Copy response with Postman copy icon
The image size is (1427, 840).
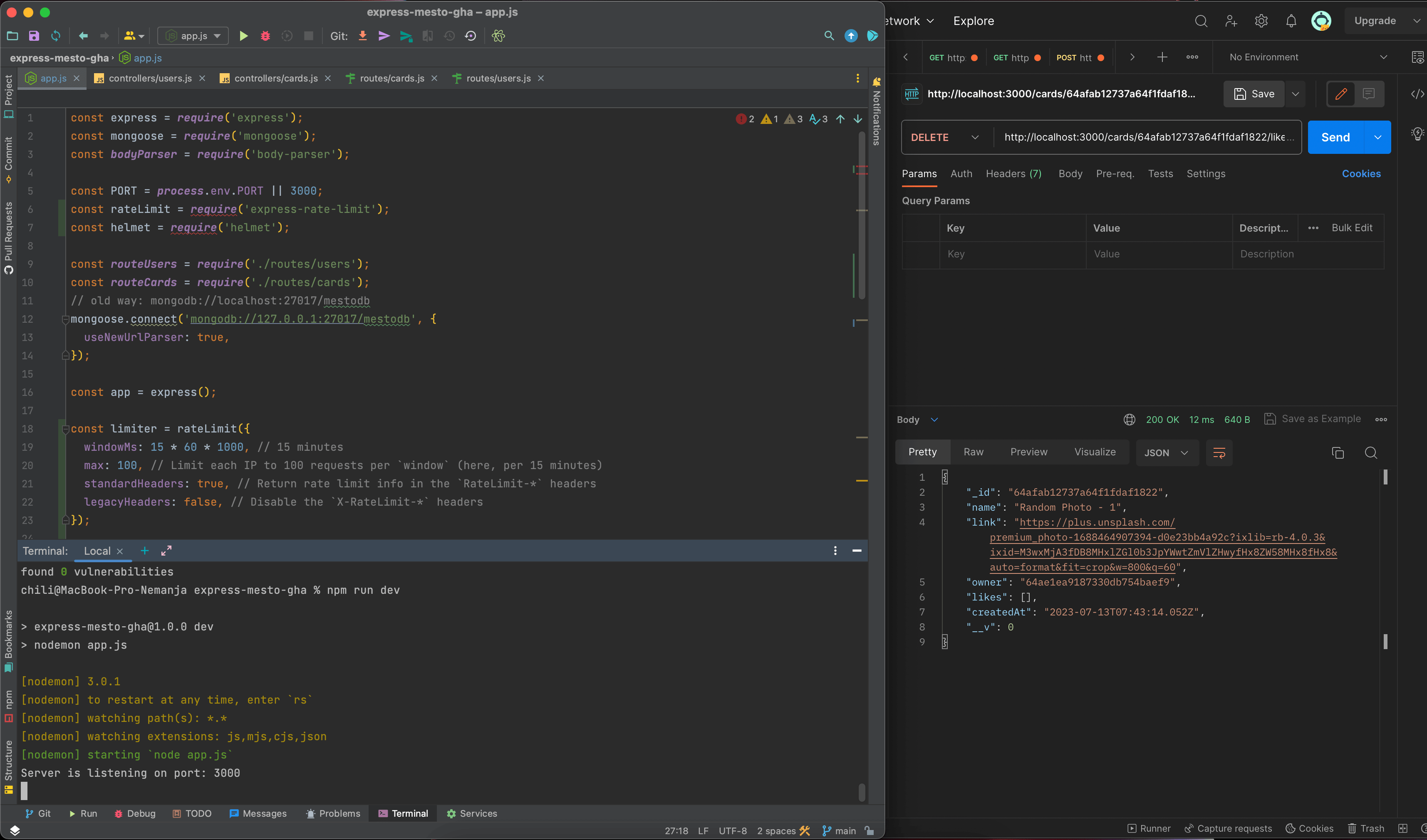pos(1338,453)
